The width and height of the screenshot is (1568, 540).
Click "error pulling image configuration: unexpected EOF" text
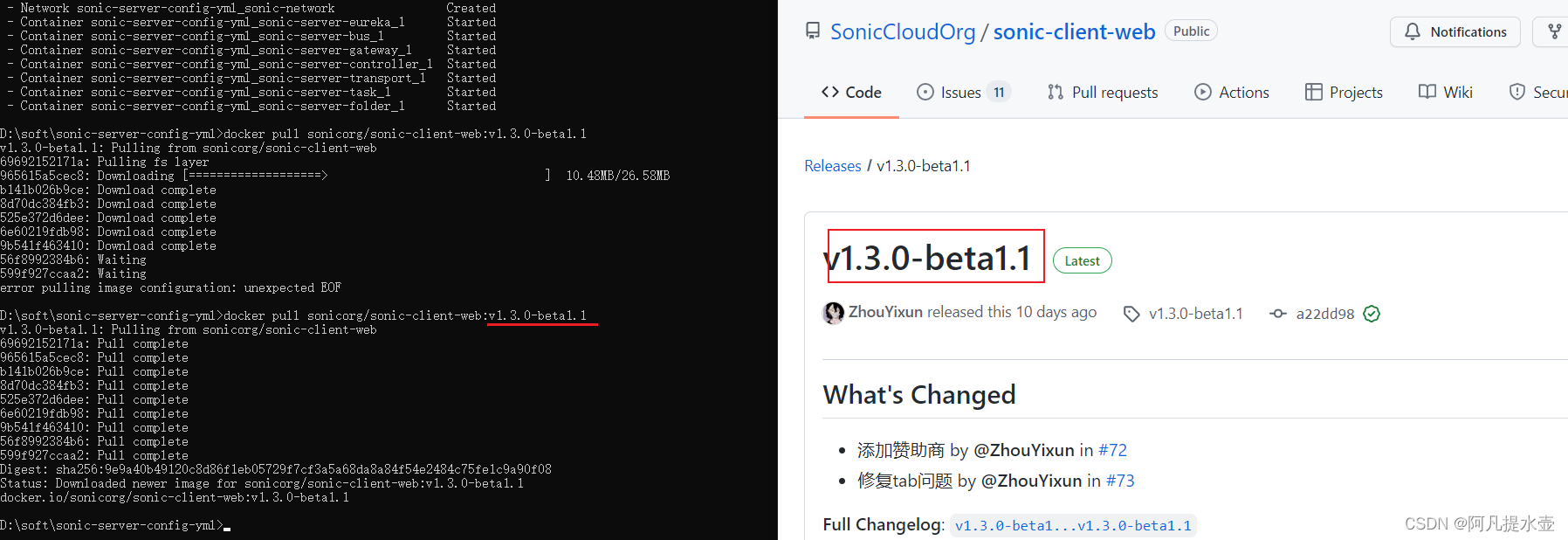(x=171, y=287)
